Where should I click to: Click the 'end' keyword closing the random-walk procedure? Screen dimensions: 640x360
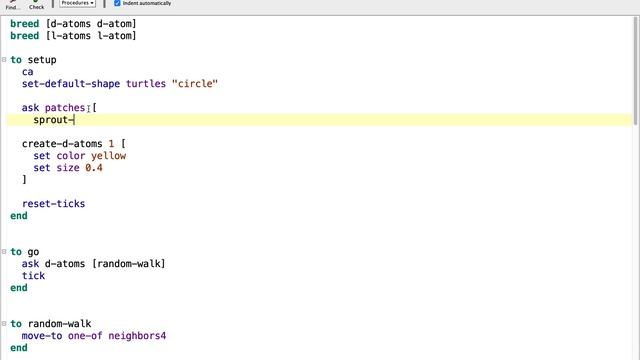[x=19, y=348]
